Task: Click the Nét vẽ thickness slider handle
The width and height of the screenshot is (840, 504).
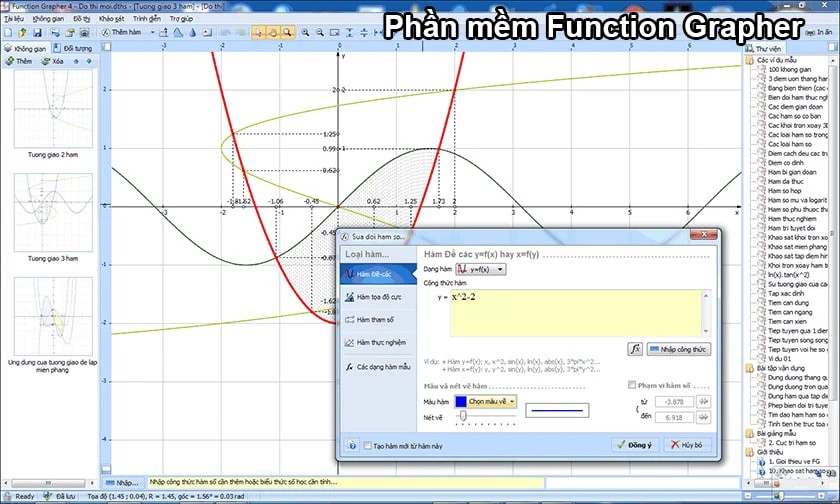Action: [463, 416]
